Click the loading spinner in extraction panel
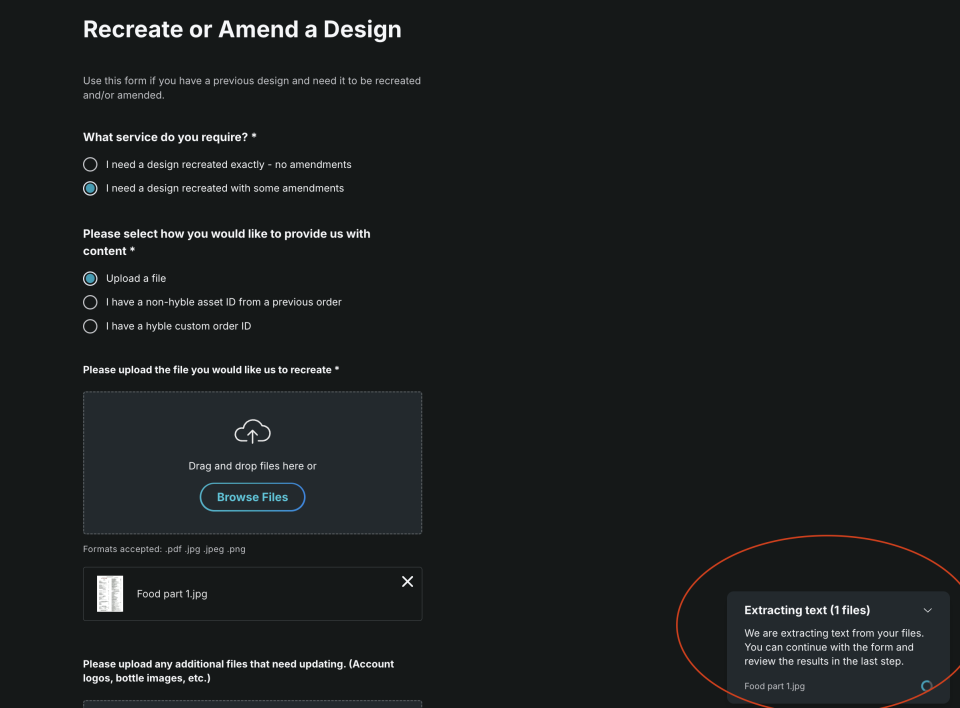Screen dimensions: 960x708 click(926, 686)
